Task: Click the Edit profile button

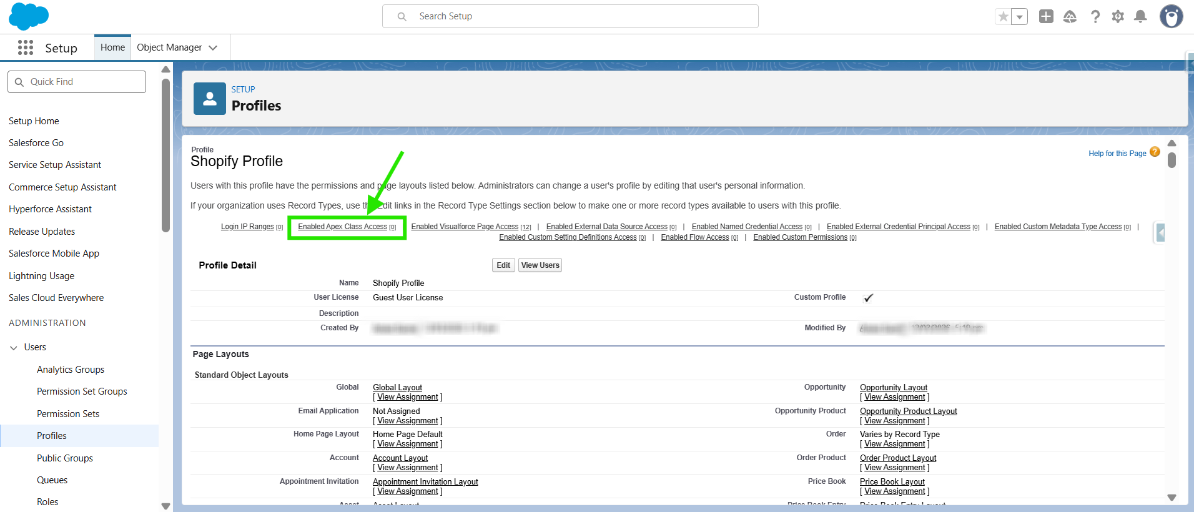Action: click(x=503, y=265)
